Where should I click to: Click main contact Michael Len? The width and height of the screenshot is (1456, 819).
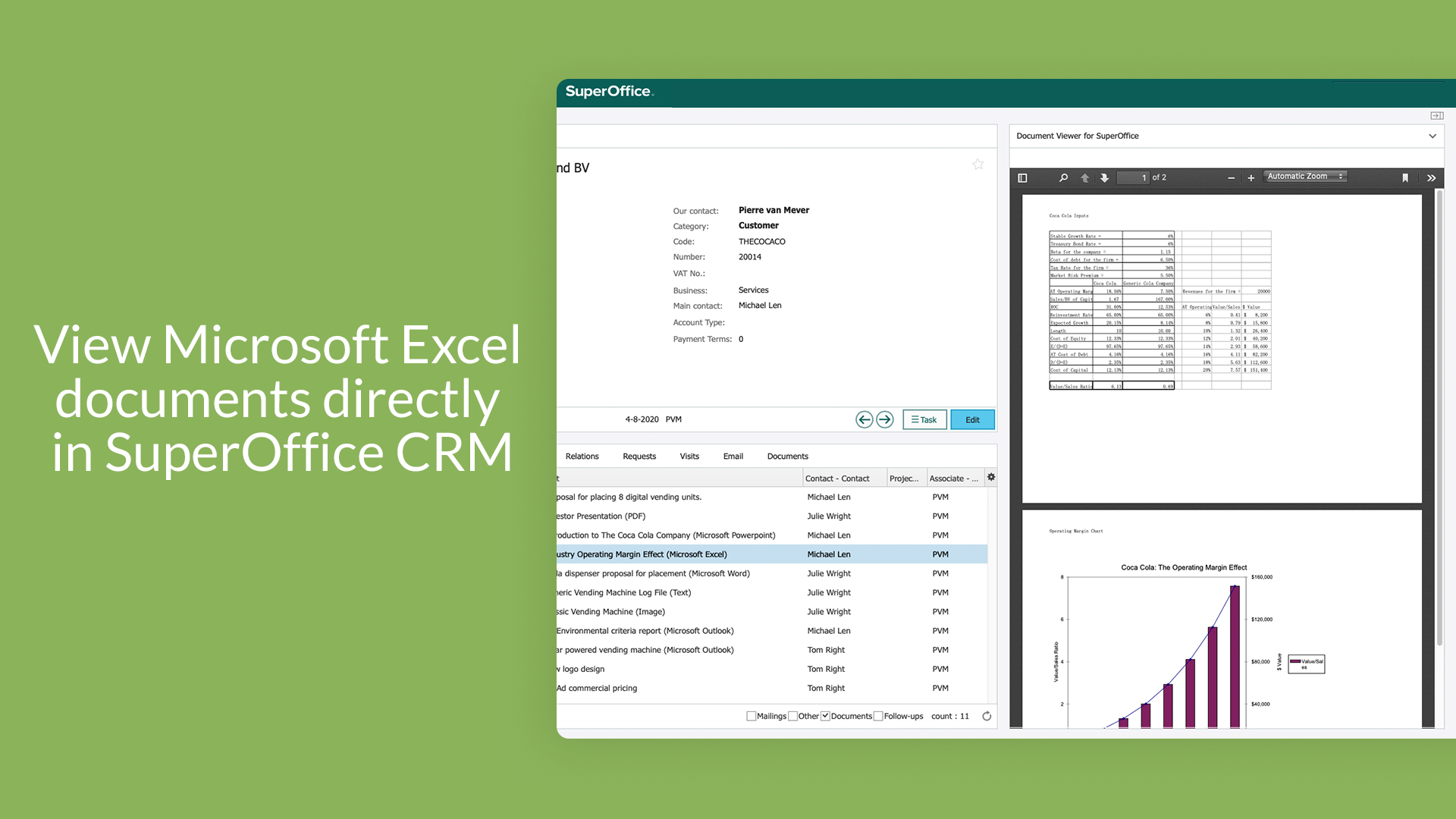(760, 306)
